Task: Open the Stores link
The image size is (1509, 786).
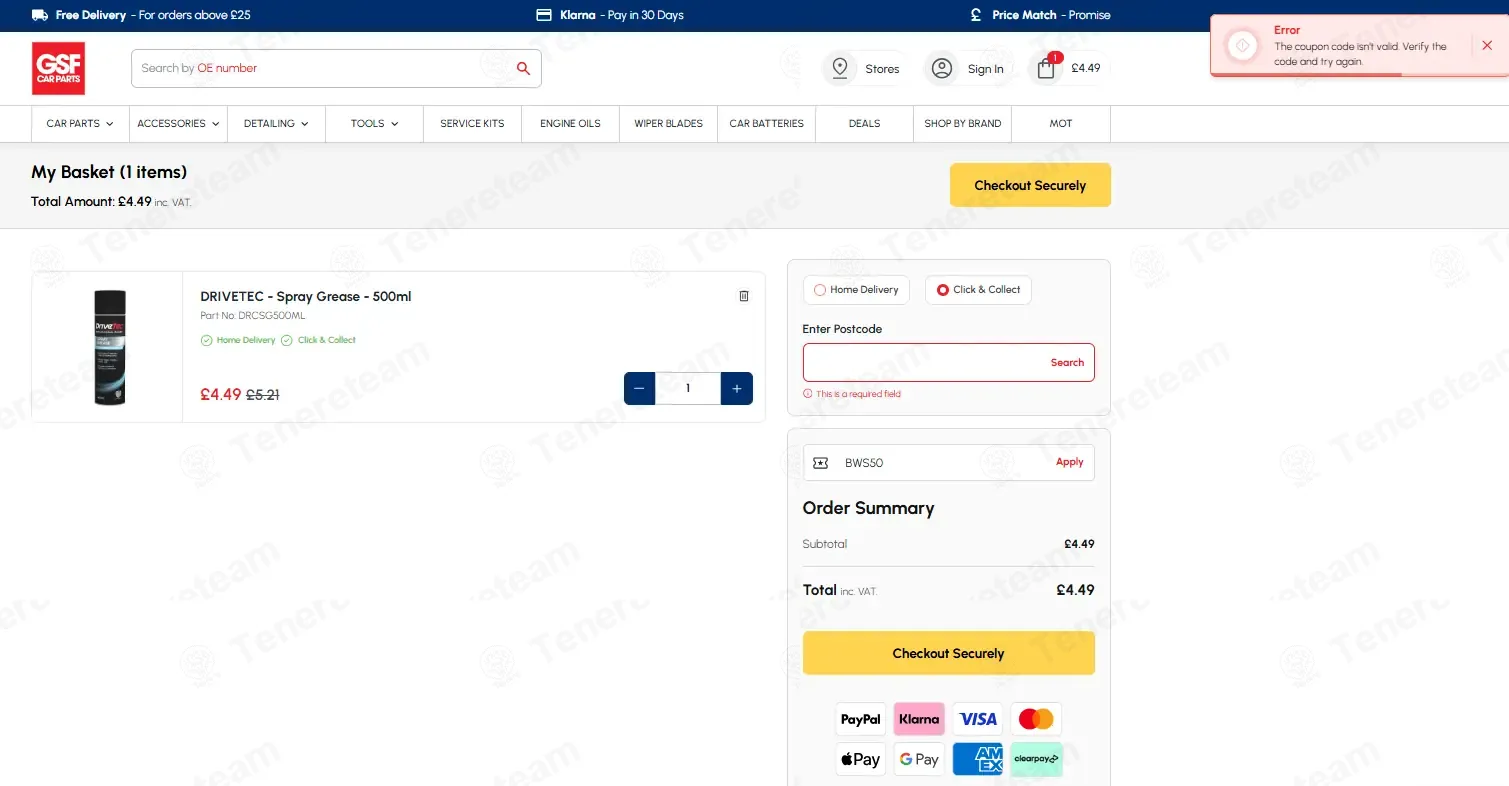Action: (882, 69)
